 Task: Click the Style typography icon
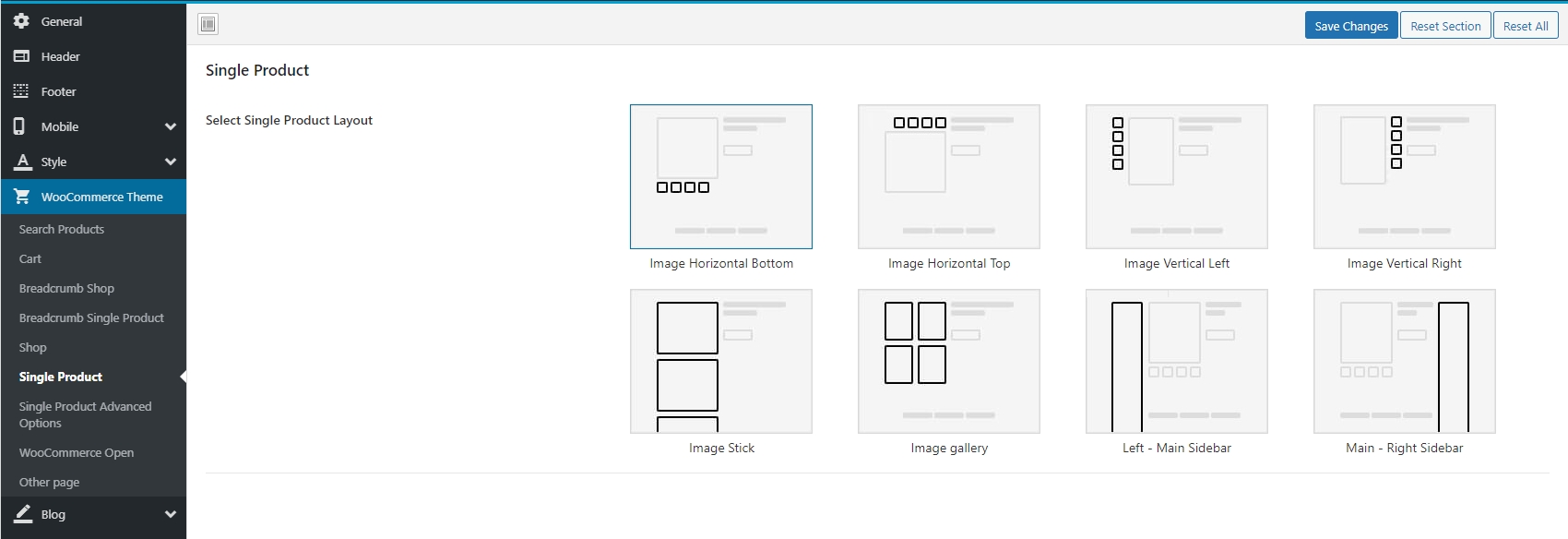(23, 162)
